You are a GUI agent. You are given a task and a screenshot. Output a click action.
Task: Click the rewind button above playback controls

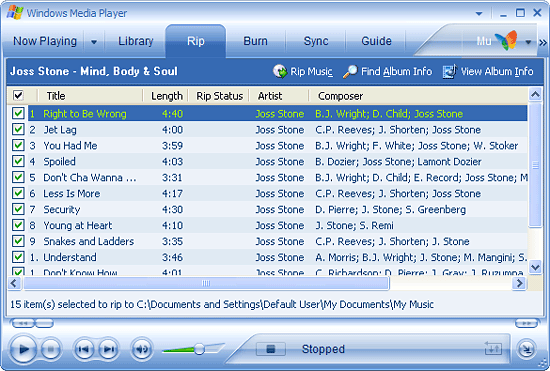pyautogui.click(x=23, y=323)
